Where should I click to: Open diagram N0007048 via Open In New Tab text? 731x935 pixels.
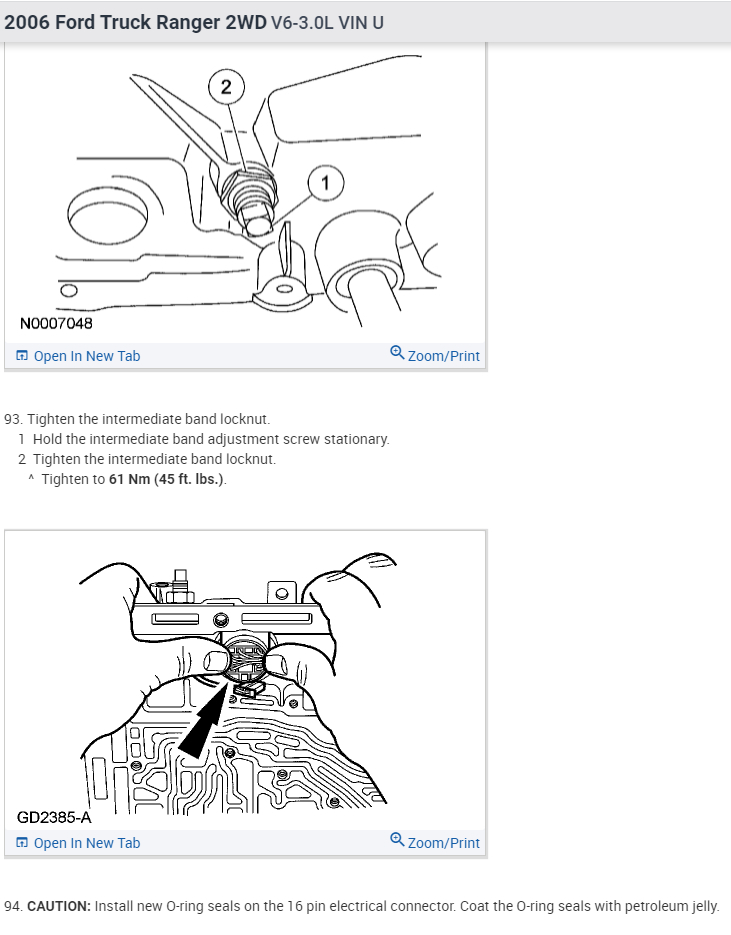click(87, 356)
